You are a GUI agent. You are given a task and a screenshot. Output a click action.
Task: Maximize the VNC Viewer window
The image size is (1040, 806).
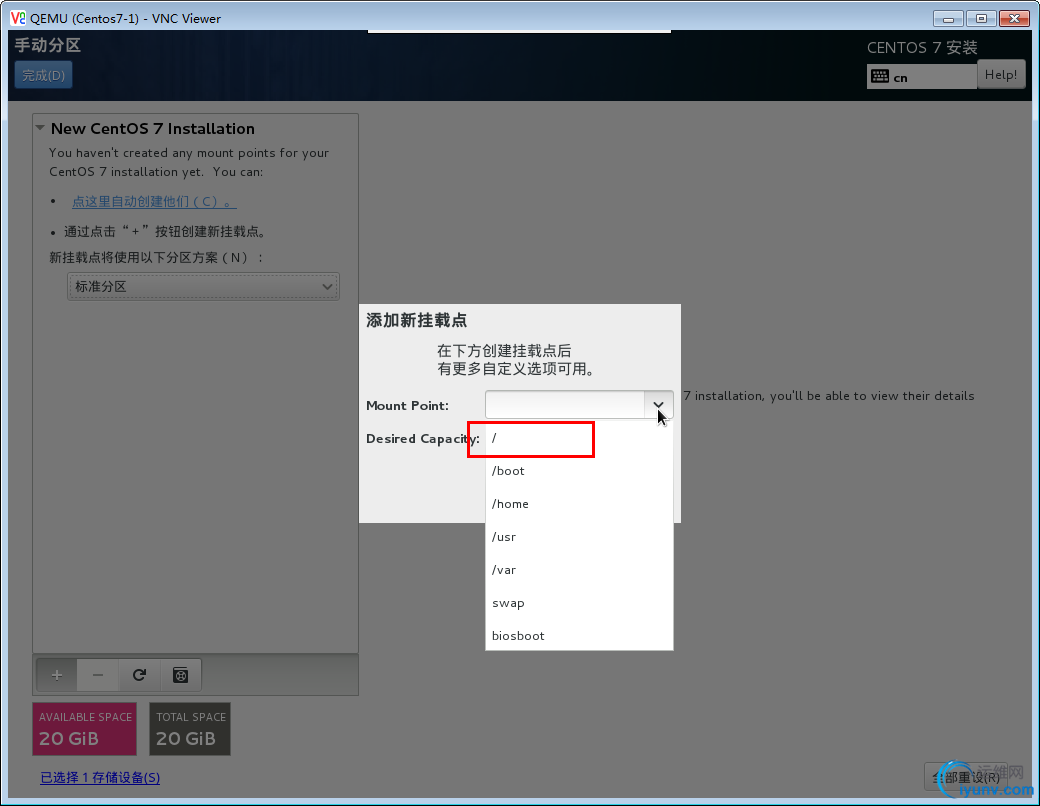point(981,19)
